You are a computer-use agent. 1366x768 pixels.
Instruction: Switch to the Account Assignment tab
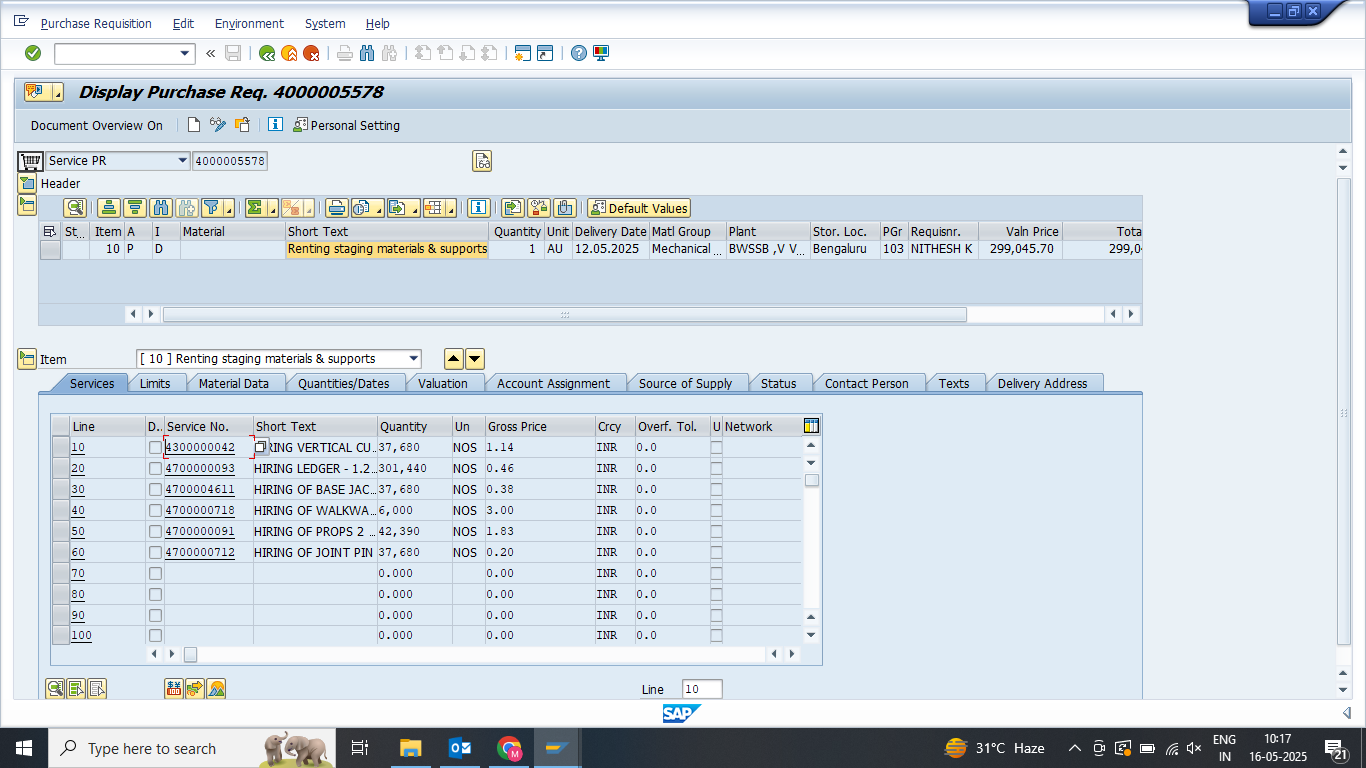tap(553, 383)
